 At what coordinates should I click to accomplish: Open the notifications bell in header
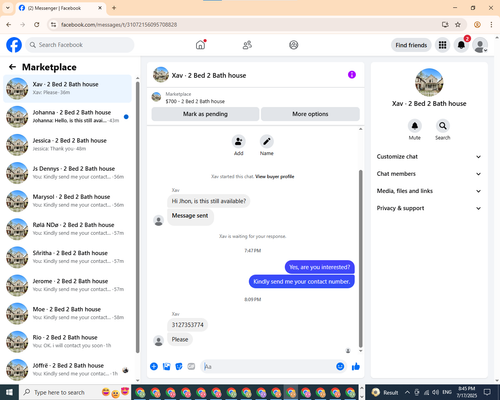461,45
